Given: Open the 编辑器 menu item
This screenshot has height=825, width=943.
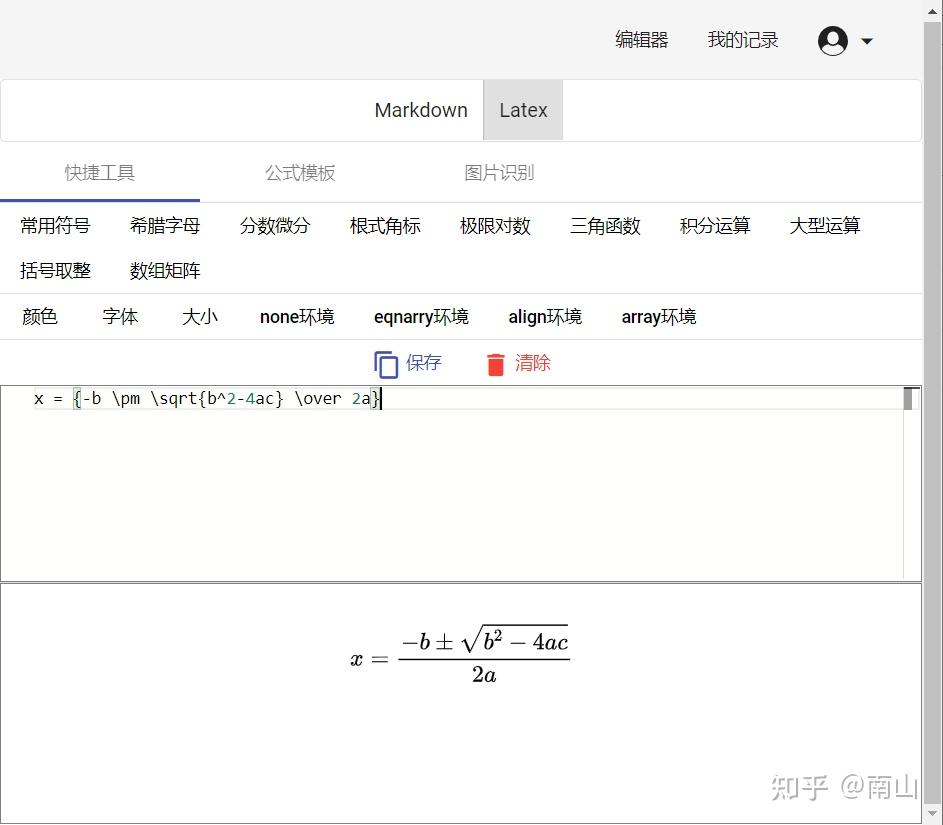Looking at the screenshot, I should point(640,40).
